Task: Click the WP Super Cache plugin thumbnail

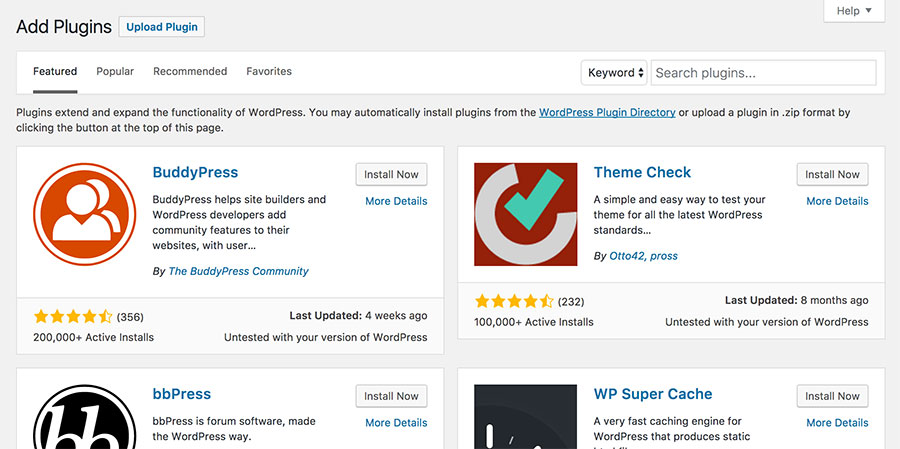Action: (x=525, y=417)
